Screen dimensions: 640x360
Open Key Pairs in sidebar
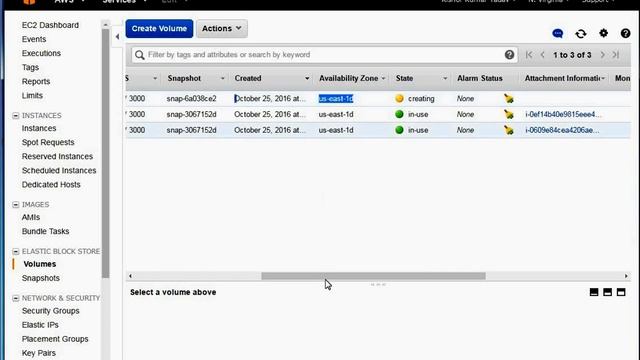tap(39, 353)
